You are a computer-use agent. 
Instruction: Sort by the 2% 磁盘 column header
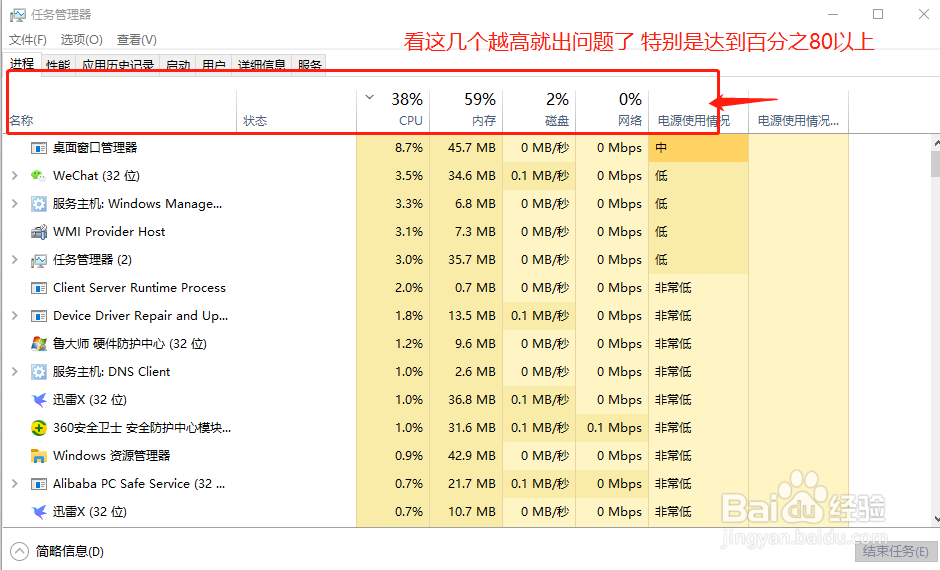coord(540,111)
